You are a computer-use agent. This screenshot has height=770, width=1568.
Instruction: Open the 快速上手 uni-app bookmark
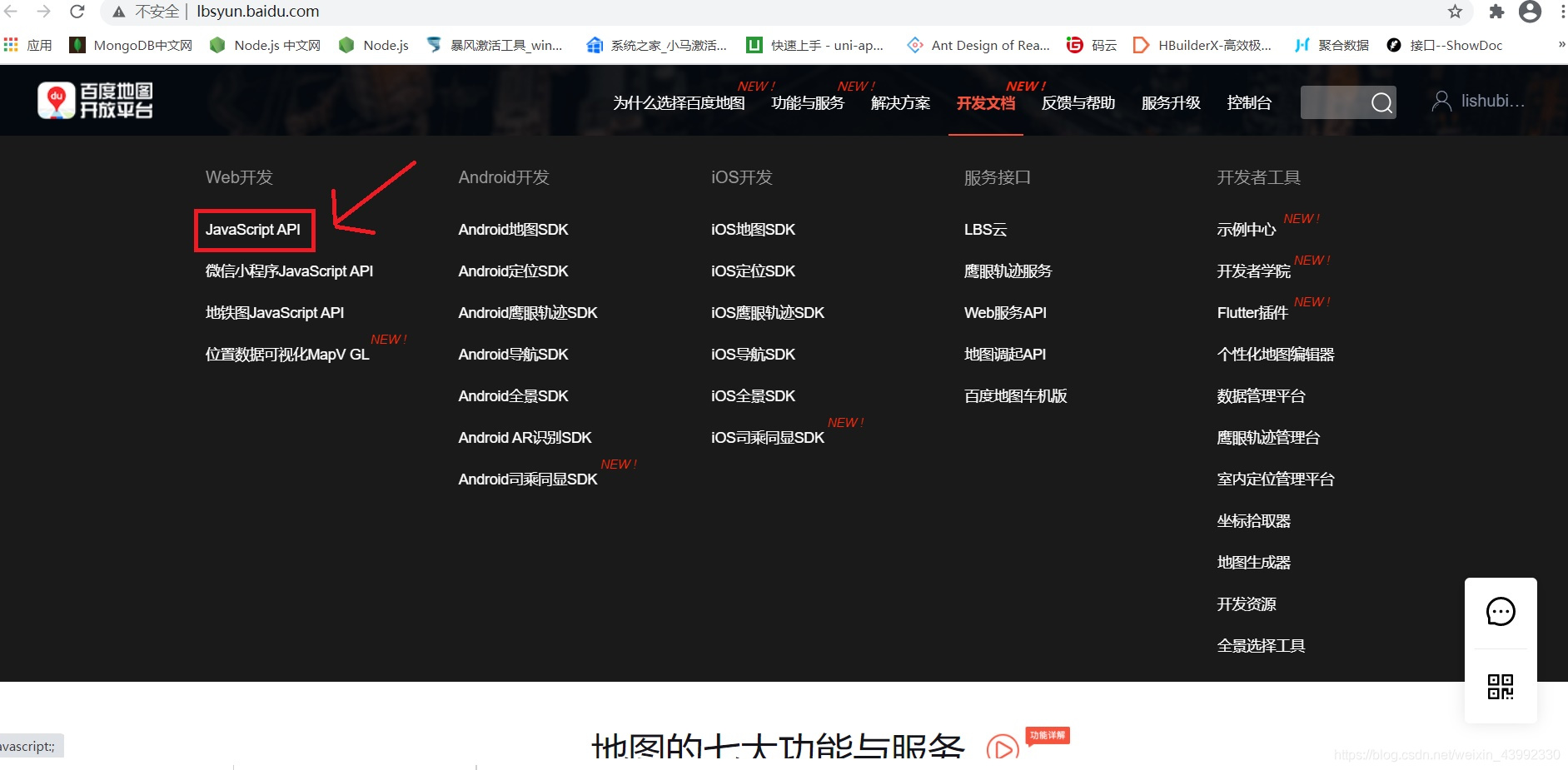click(x=814, y=45)
